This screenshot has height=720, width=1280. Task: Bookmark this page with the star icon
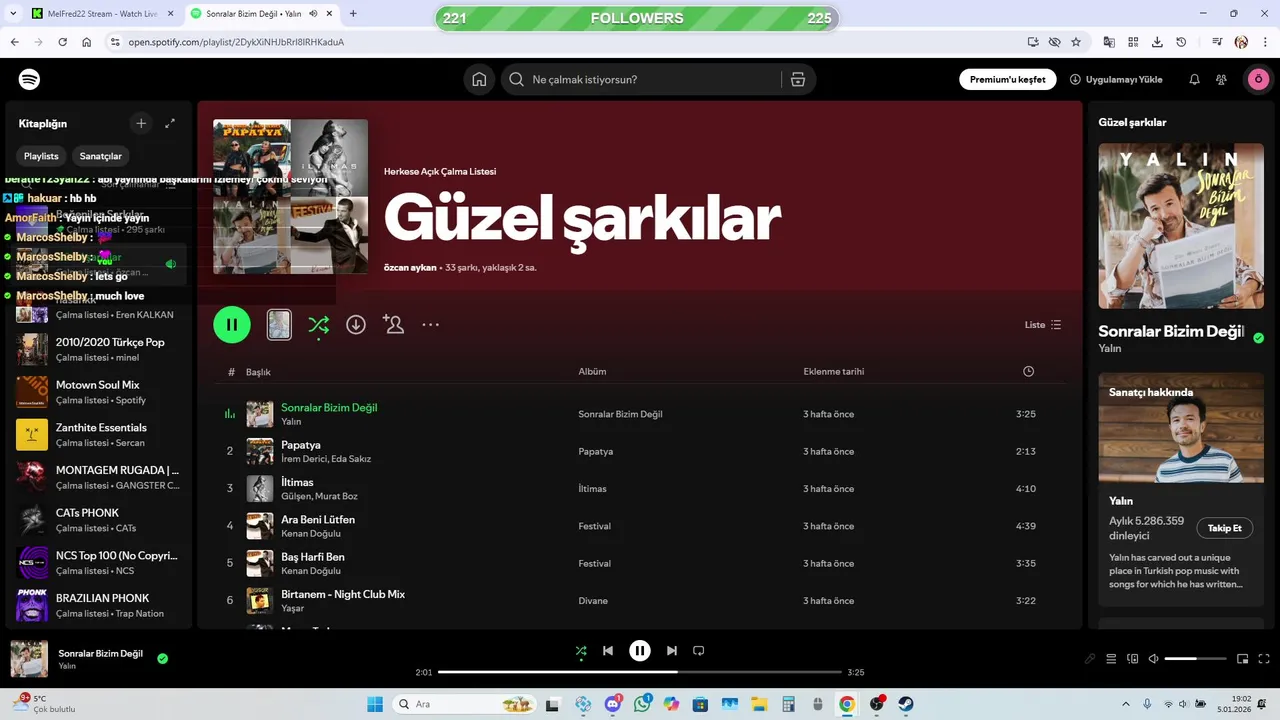click(x=1076, y=42)
